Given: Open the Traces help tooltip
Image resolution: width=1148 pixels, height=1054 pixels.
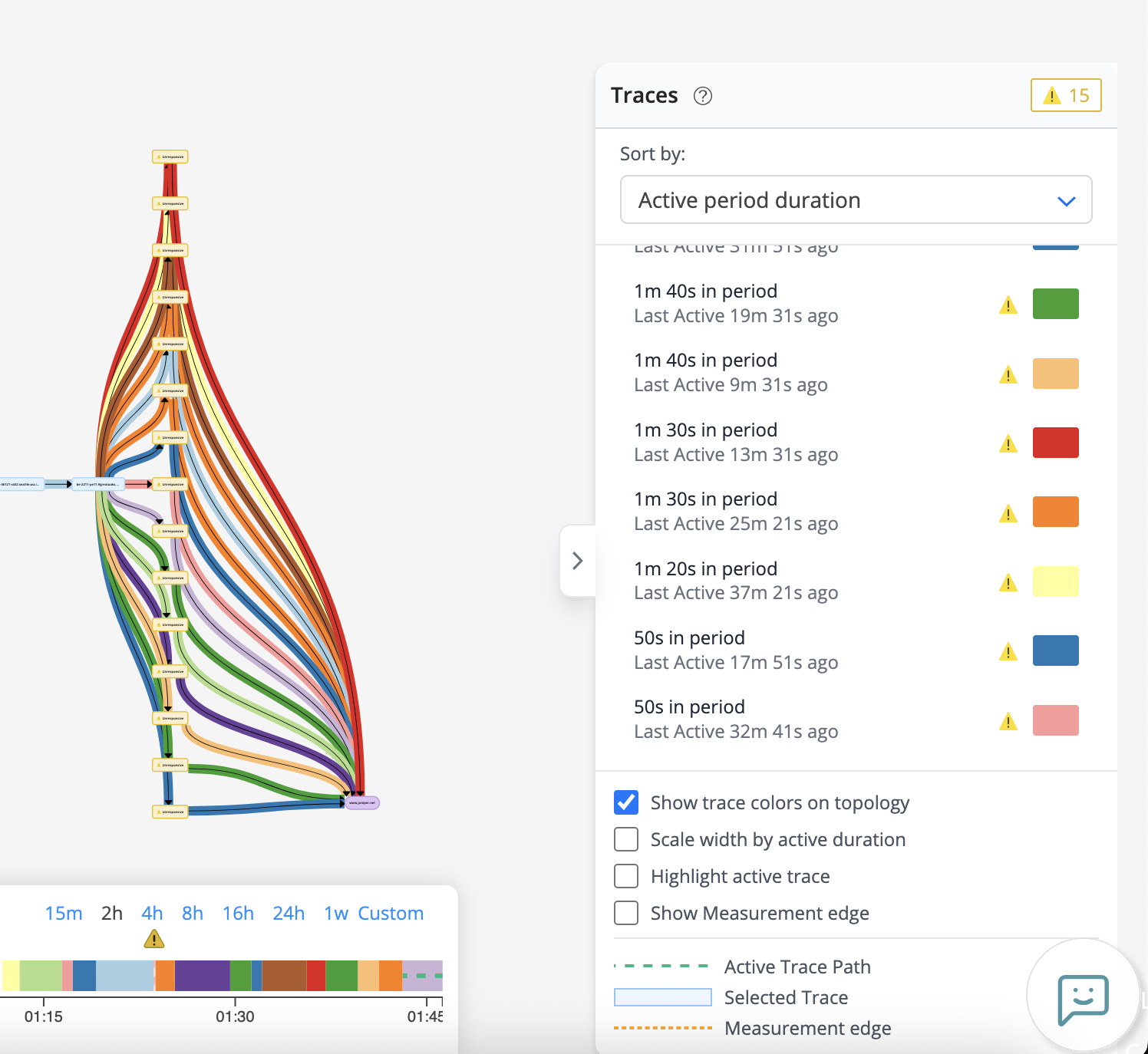Looking at the screenshot, I should click(703, 96).
